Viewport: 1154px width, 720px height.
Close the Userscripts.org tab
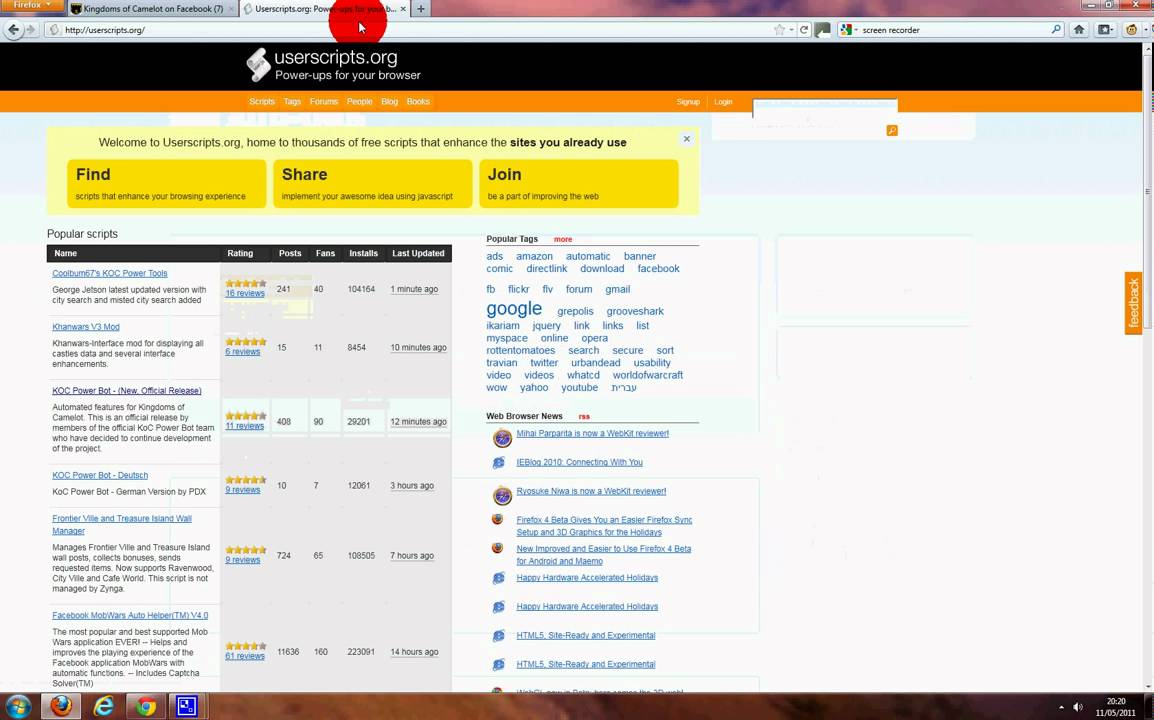pyautogui.click(x=403, y=9)
